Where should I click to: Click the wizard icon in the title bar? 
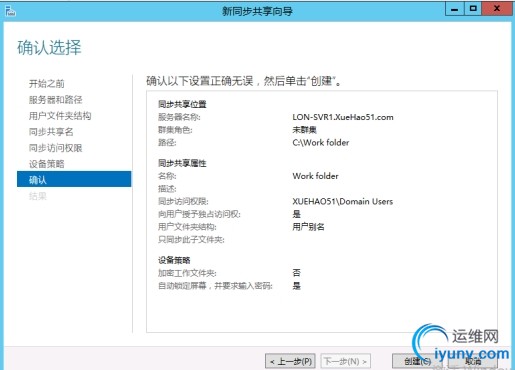coord(10,11)
